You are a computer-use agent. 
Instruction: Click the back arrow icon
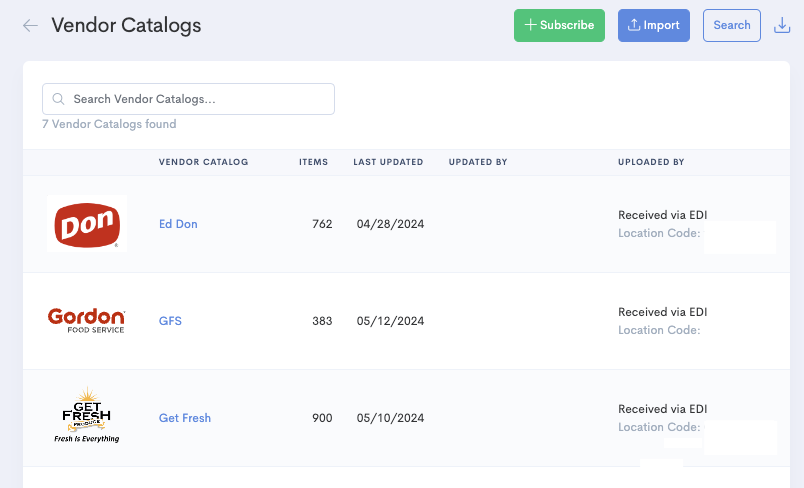[31, 26]
